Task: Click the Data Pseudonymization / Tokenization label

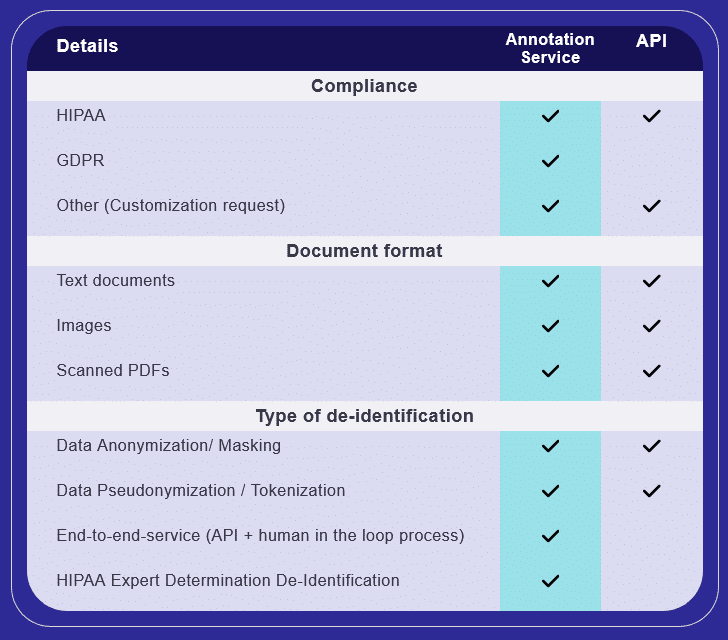Action: click(201, 490)
